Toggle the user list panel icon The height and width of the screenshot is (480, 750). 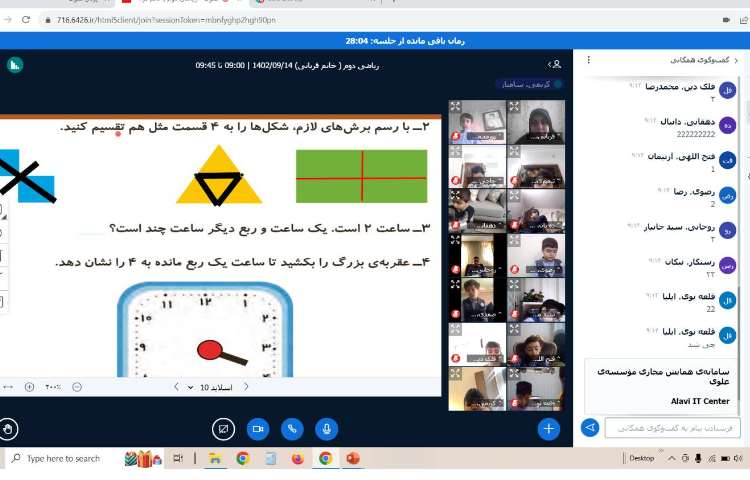(555, 65)
